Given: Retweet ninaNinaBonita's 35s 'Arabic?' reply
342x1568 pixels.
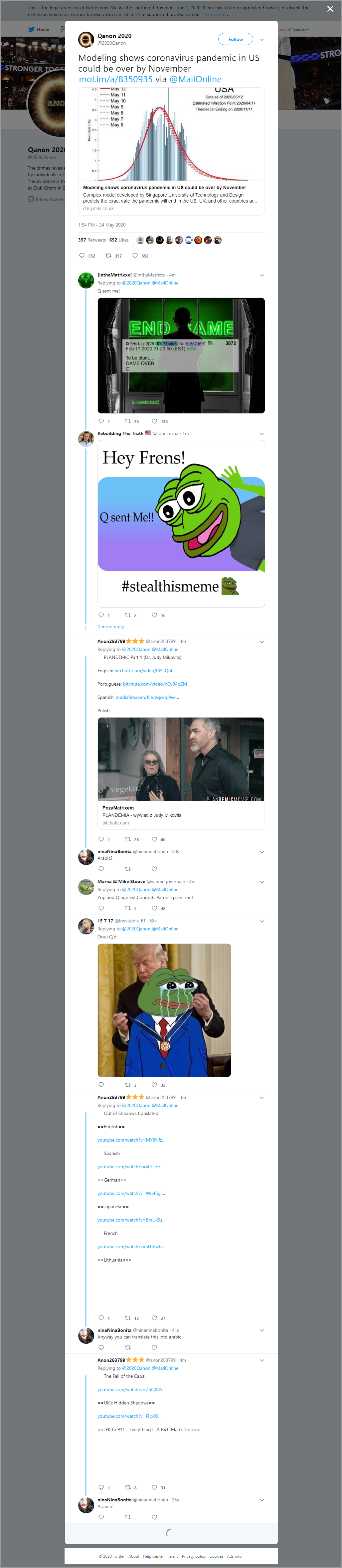Looking at the screenshot, I should pos(127,1517).
